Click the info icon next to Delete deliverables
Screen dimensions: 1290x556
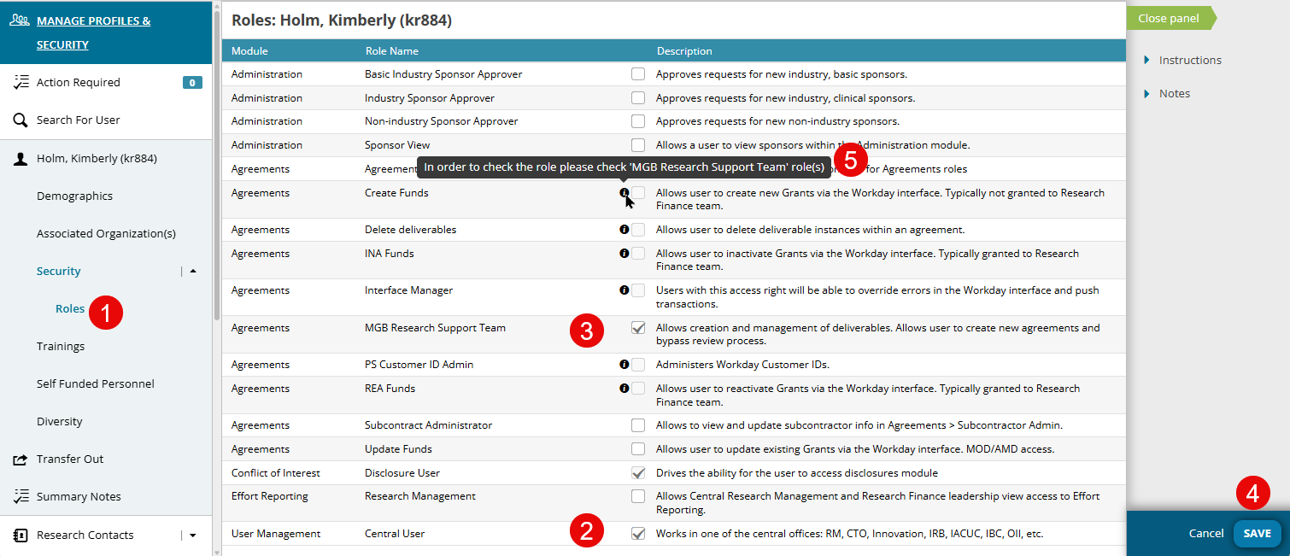[x=624, y=230]
